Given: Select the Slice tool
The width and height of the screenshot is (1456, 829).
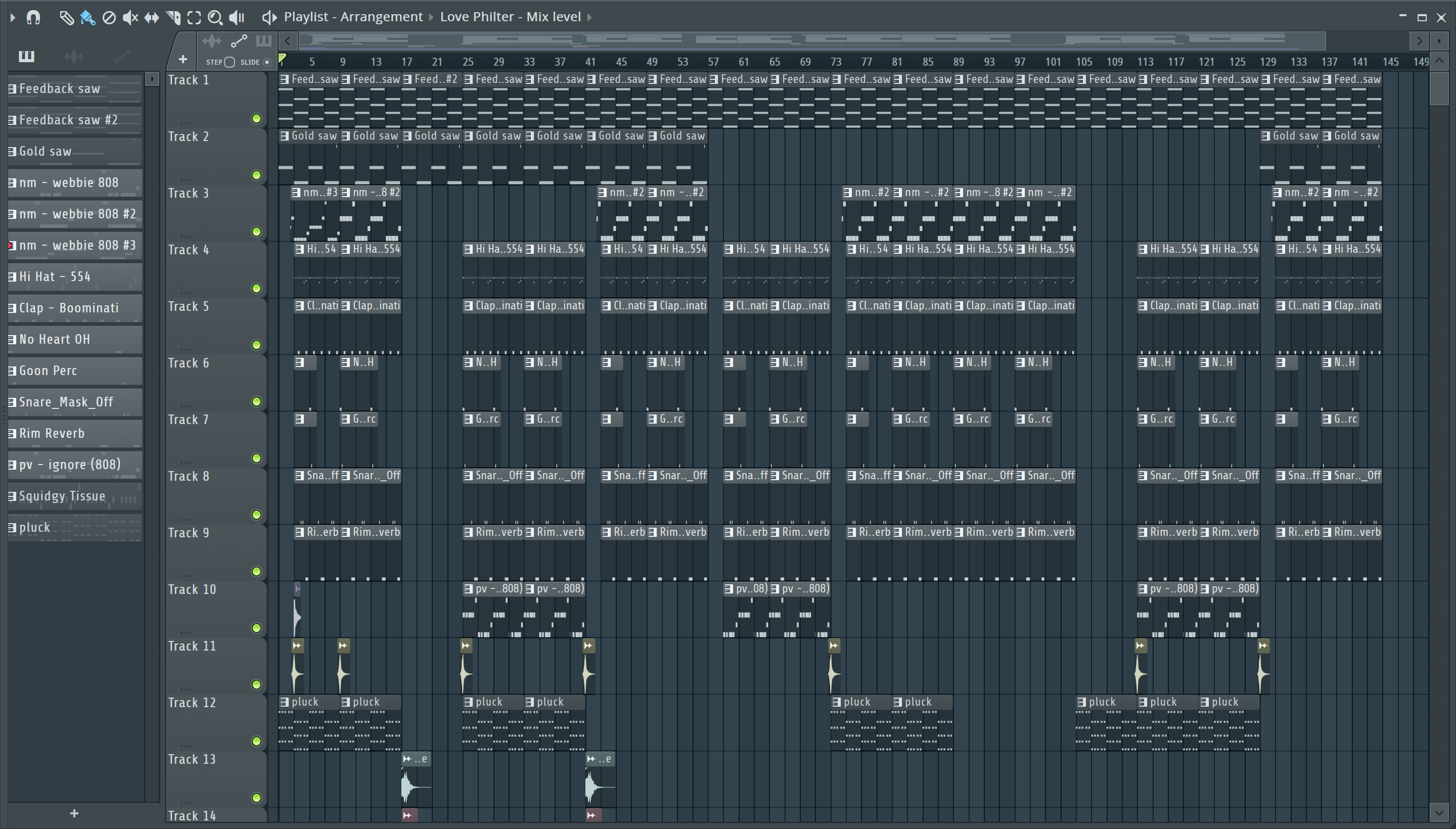Looking at the screenshot, I should pyautogui.click(x=173, y=18).
